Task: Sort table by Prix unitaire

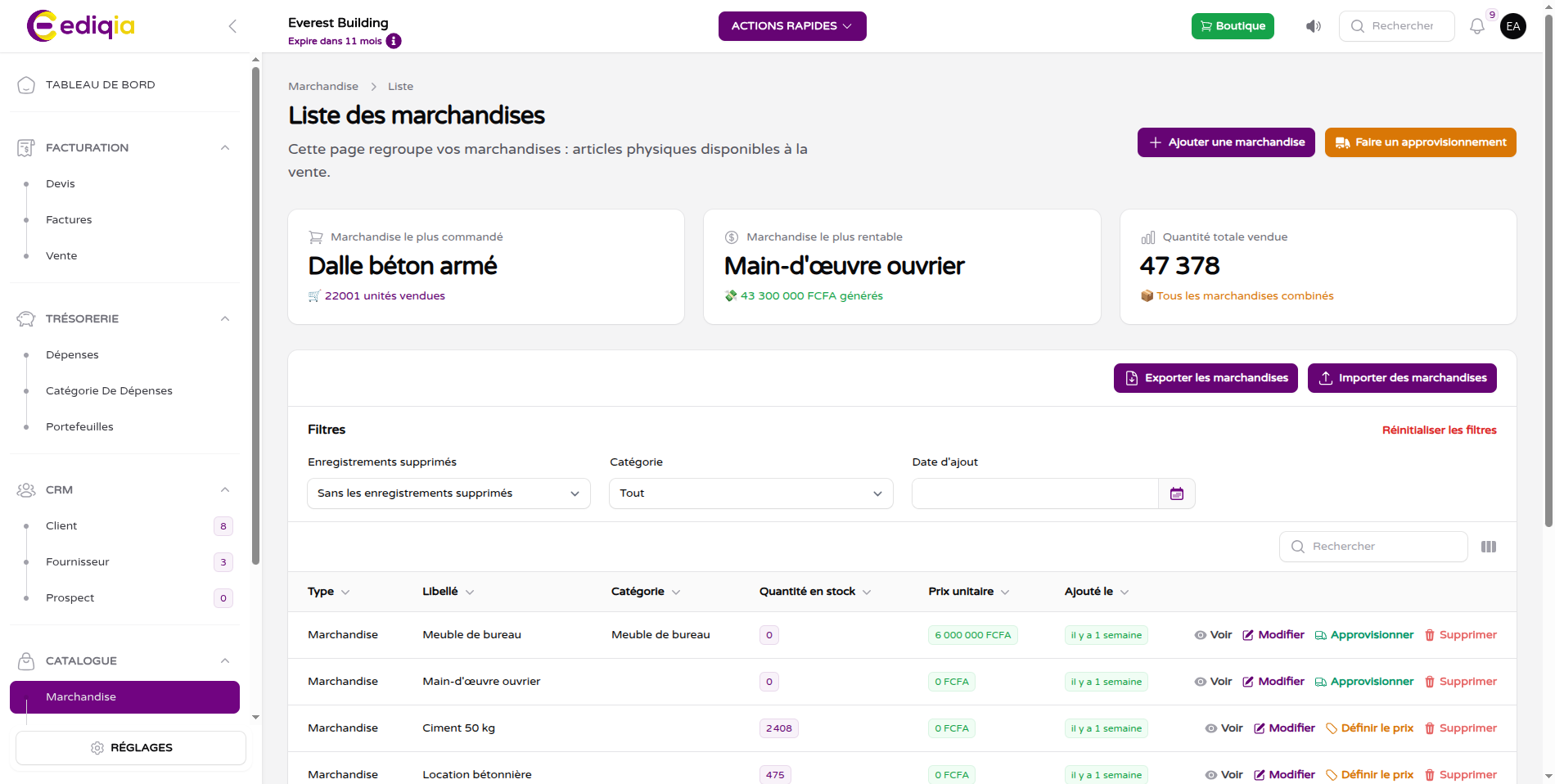Action: (969, 592)
